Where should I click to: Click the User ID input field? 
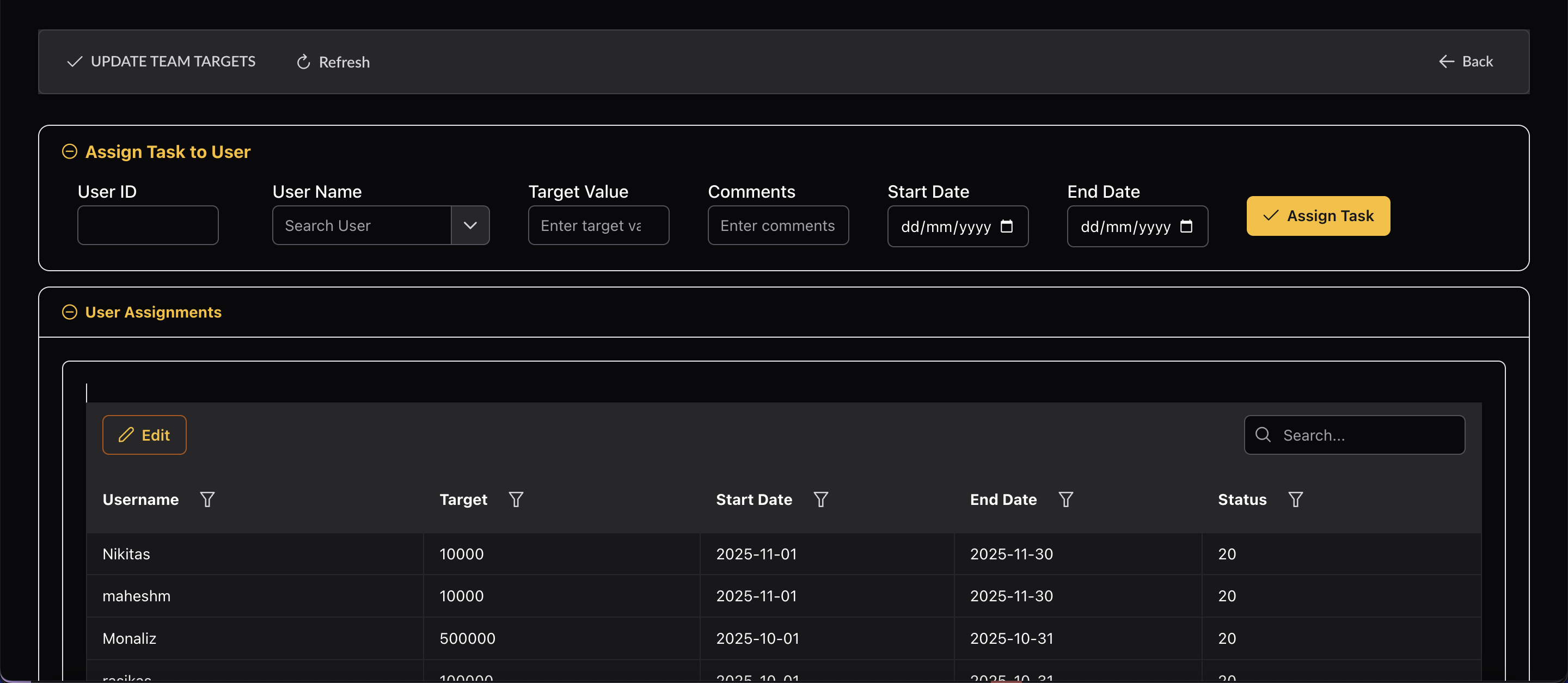[148, 225]
